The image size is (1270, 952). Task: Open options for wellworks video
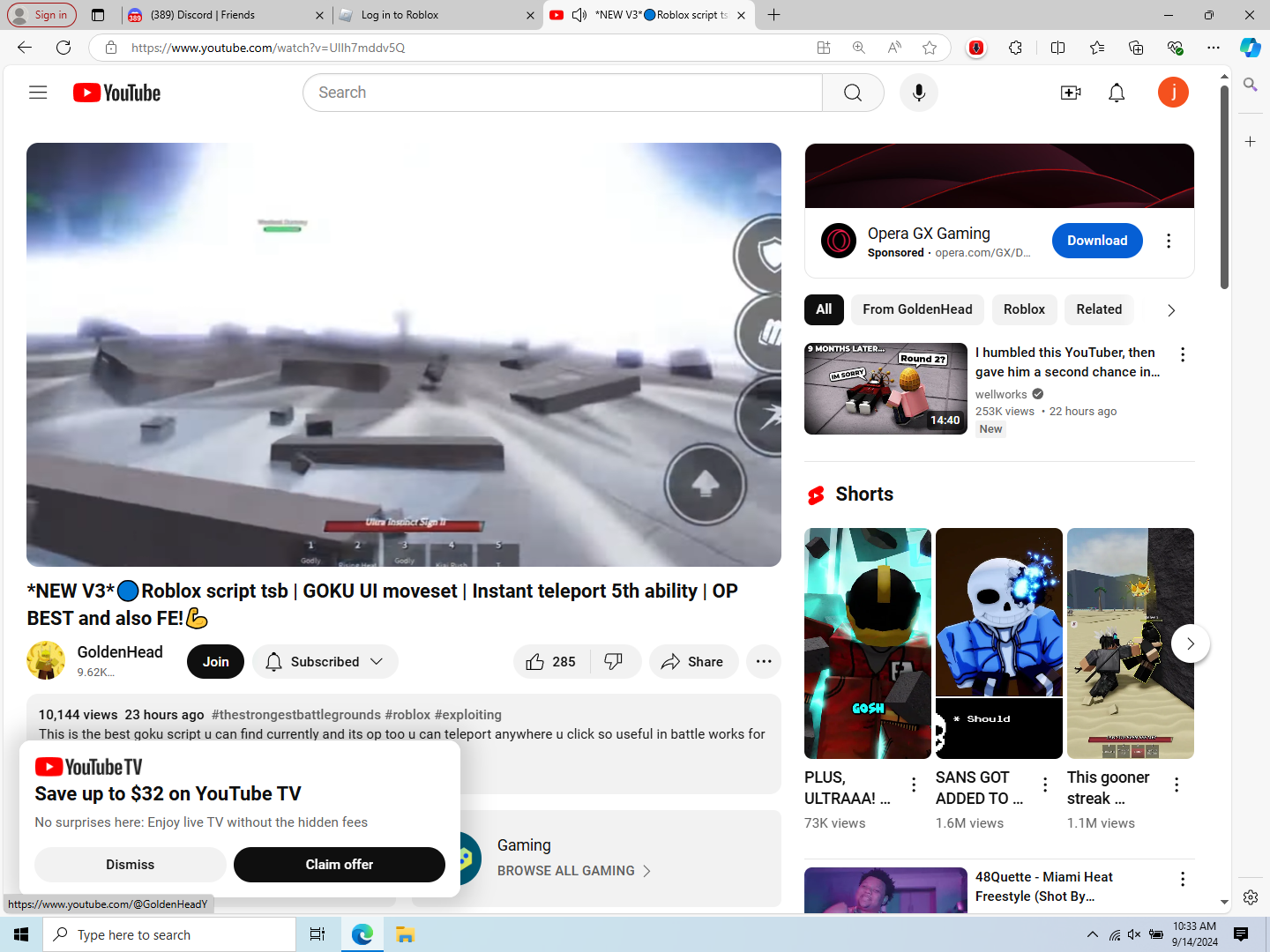(1183, 354)
